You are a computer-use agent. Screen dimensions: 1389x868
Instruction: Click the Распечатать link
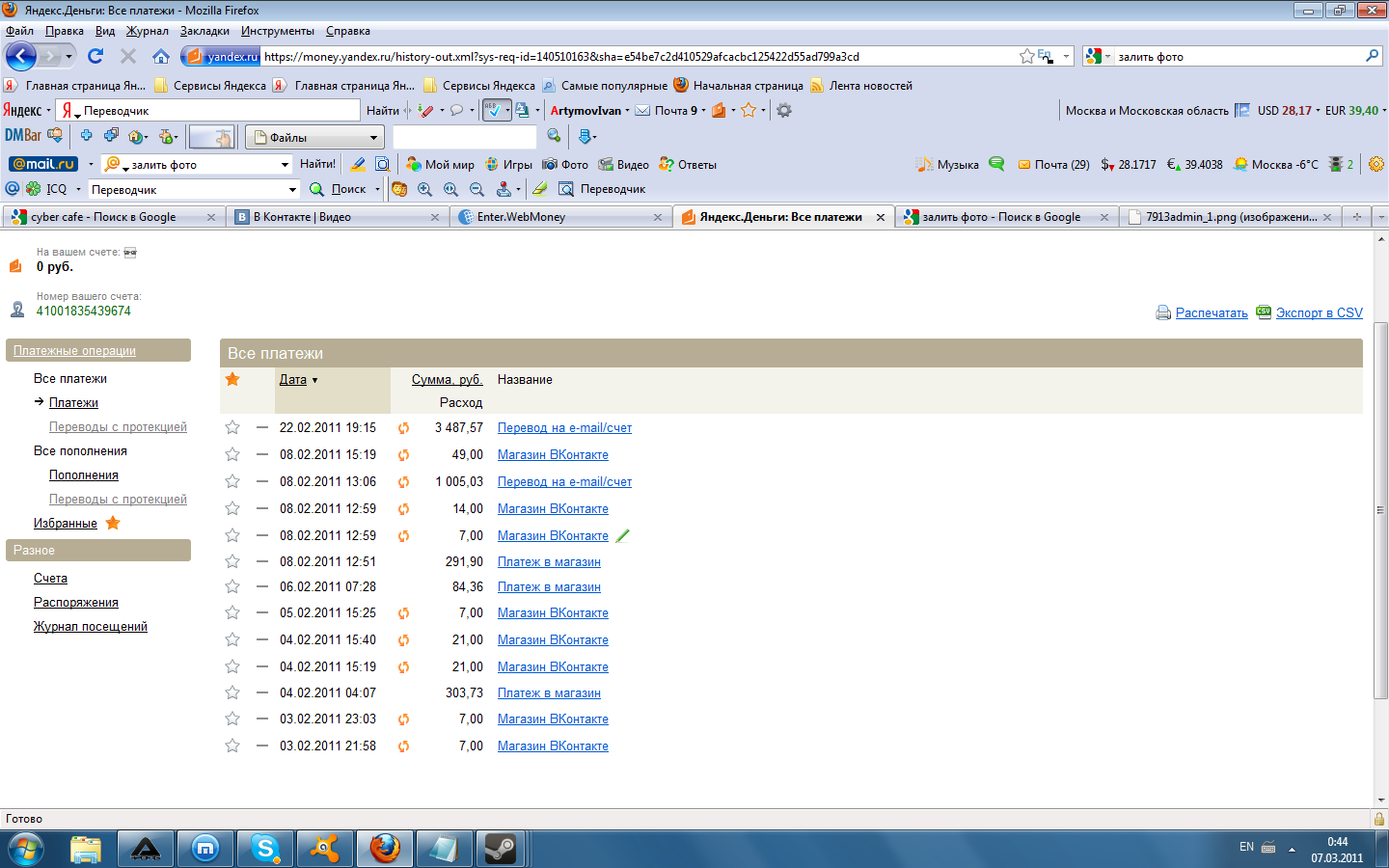(1212, 312)
